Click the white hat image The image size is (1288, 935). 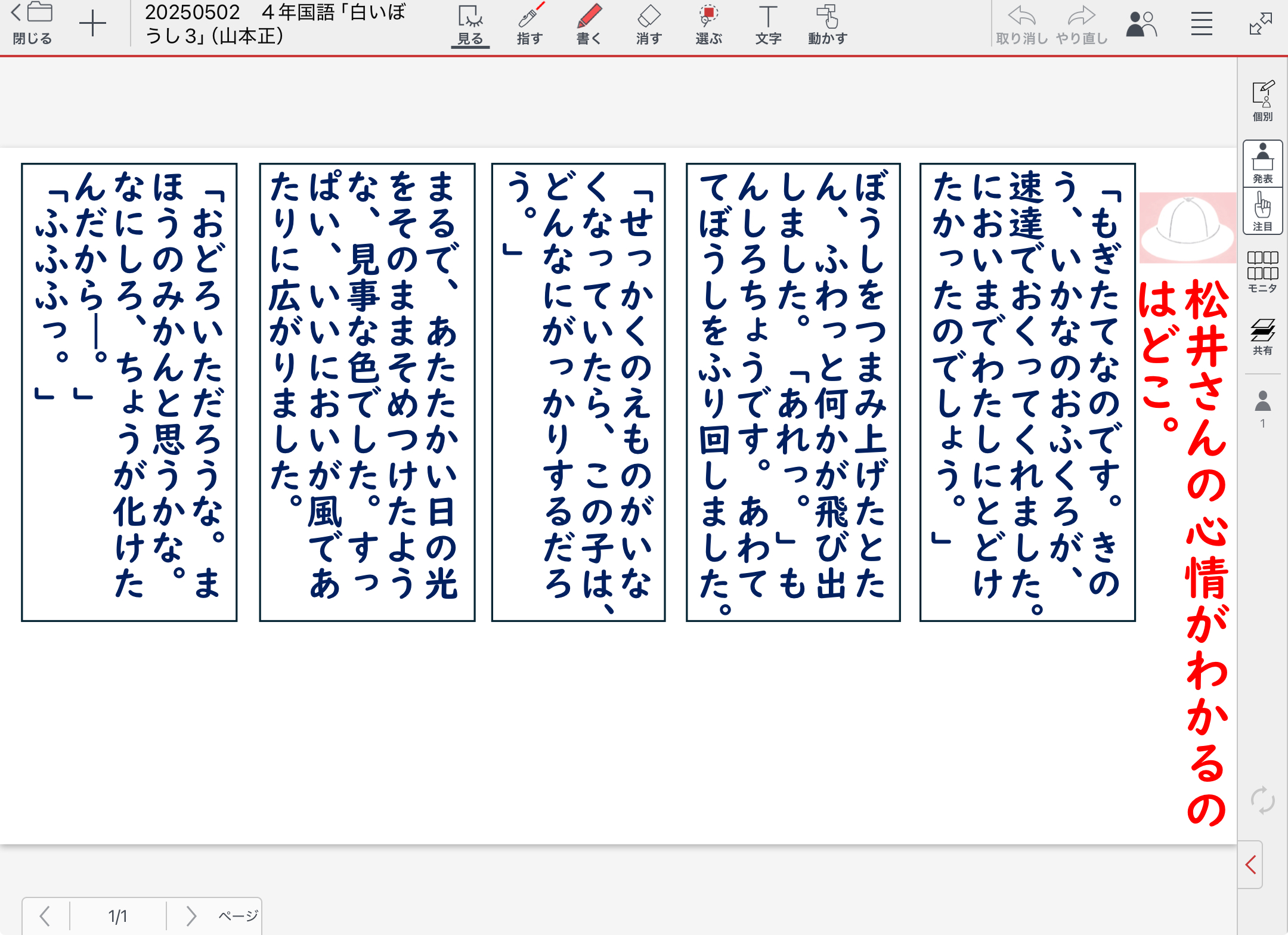1187,228
